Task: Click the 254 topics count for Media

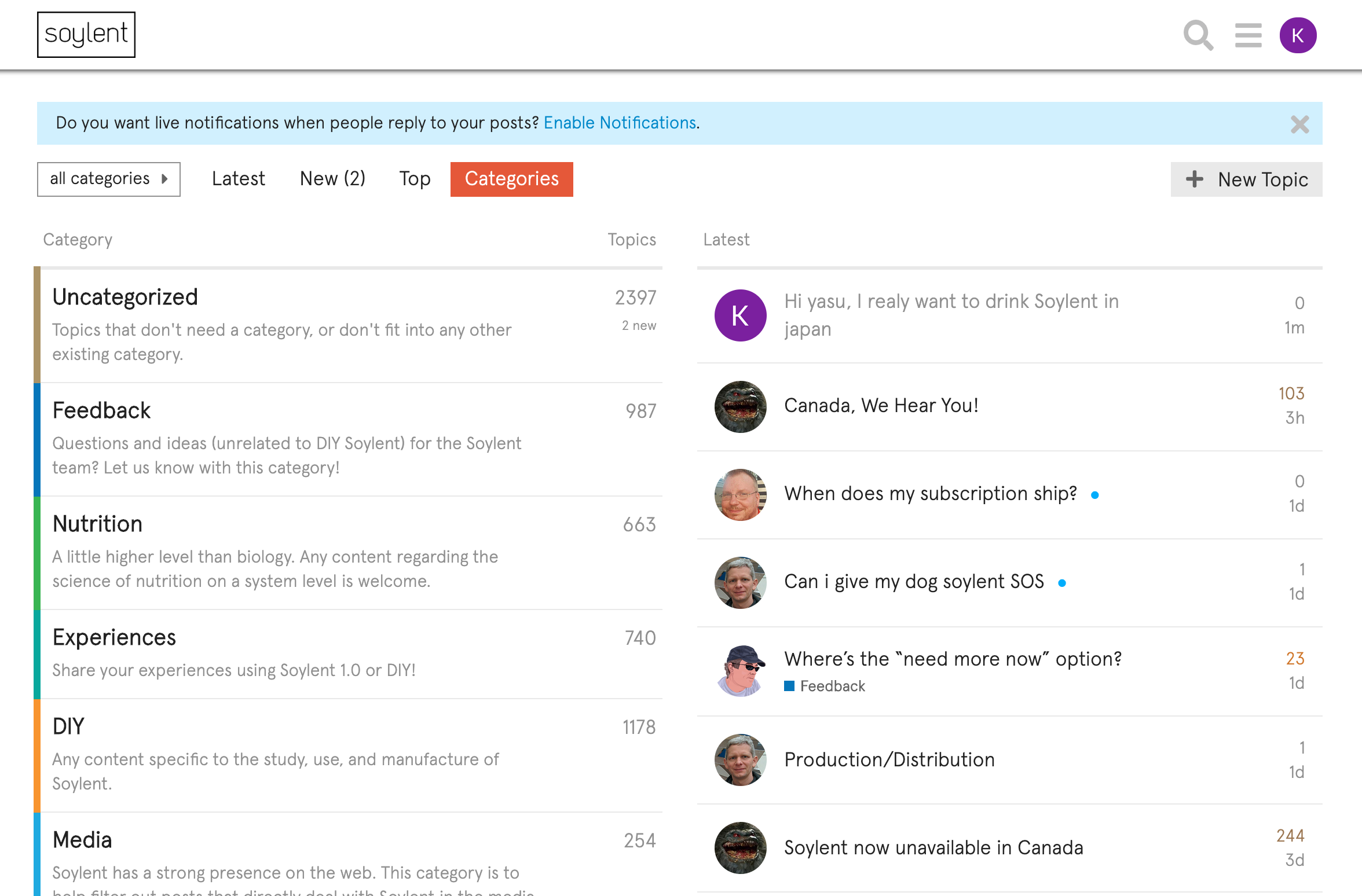Action: pyautogui.click(x=639, y=840)
